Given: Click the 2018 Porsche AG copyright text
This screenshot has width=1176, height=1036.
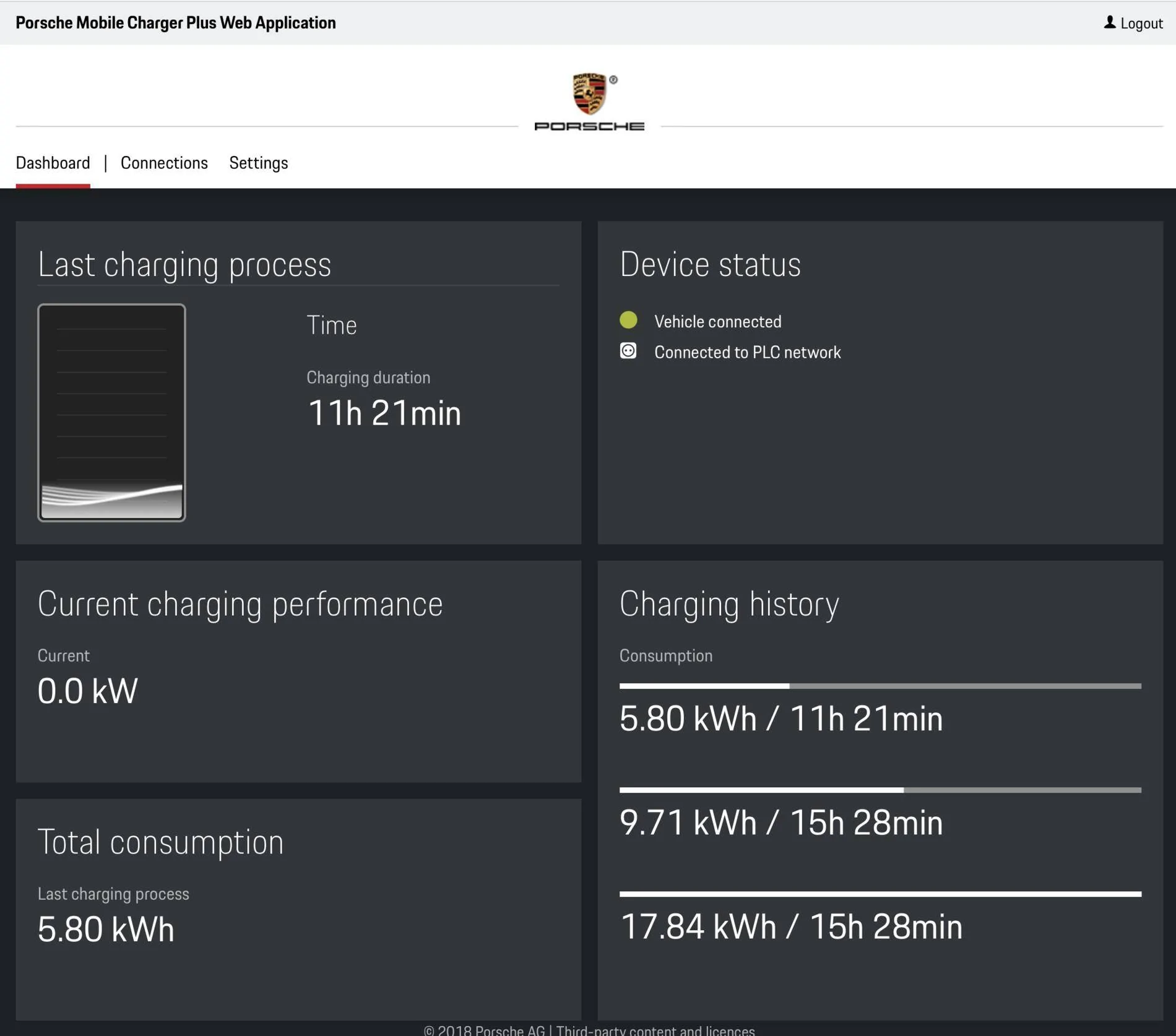Looking at the screenshot, I should pos(484,1030).
